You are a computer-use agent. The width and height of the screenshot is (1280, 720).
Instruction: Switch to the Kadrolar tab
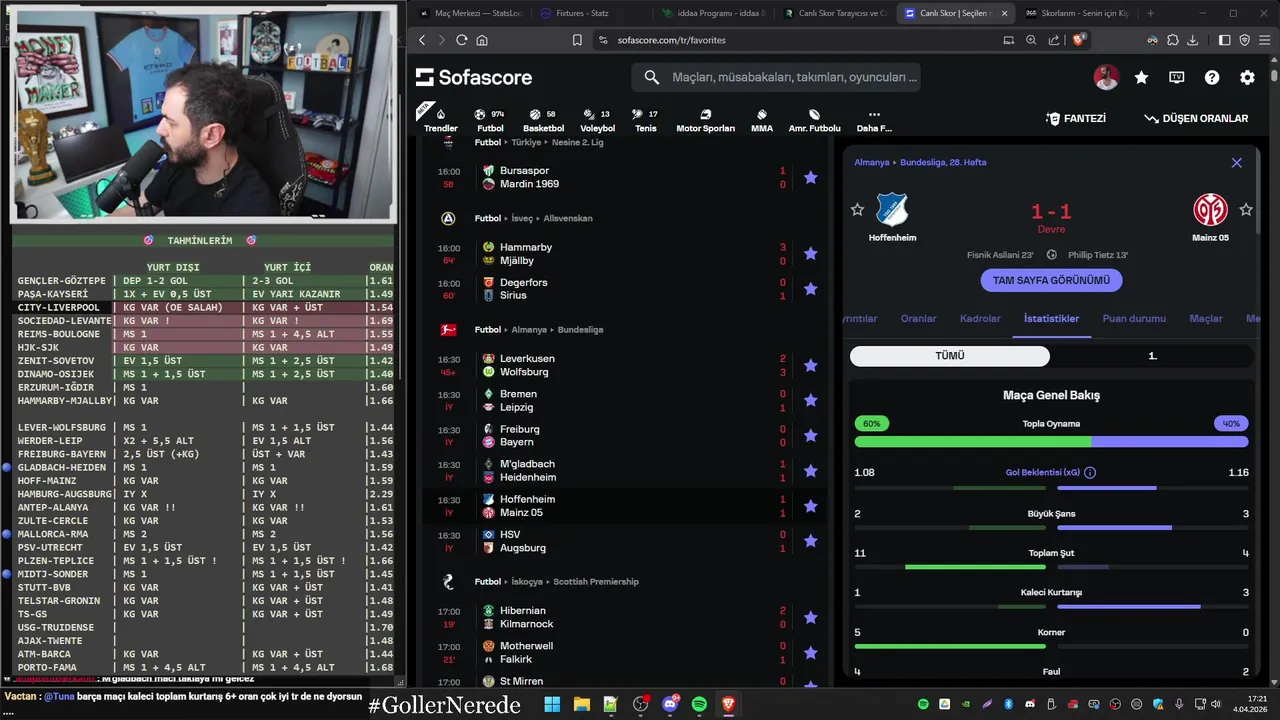pyautogui.click(x=980, y=319)
